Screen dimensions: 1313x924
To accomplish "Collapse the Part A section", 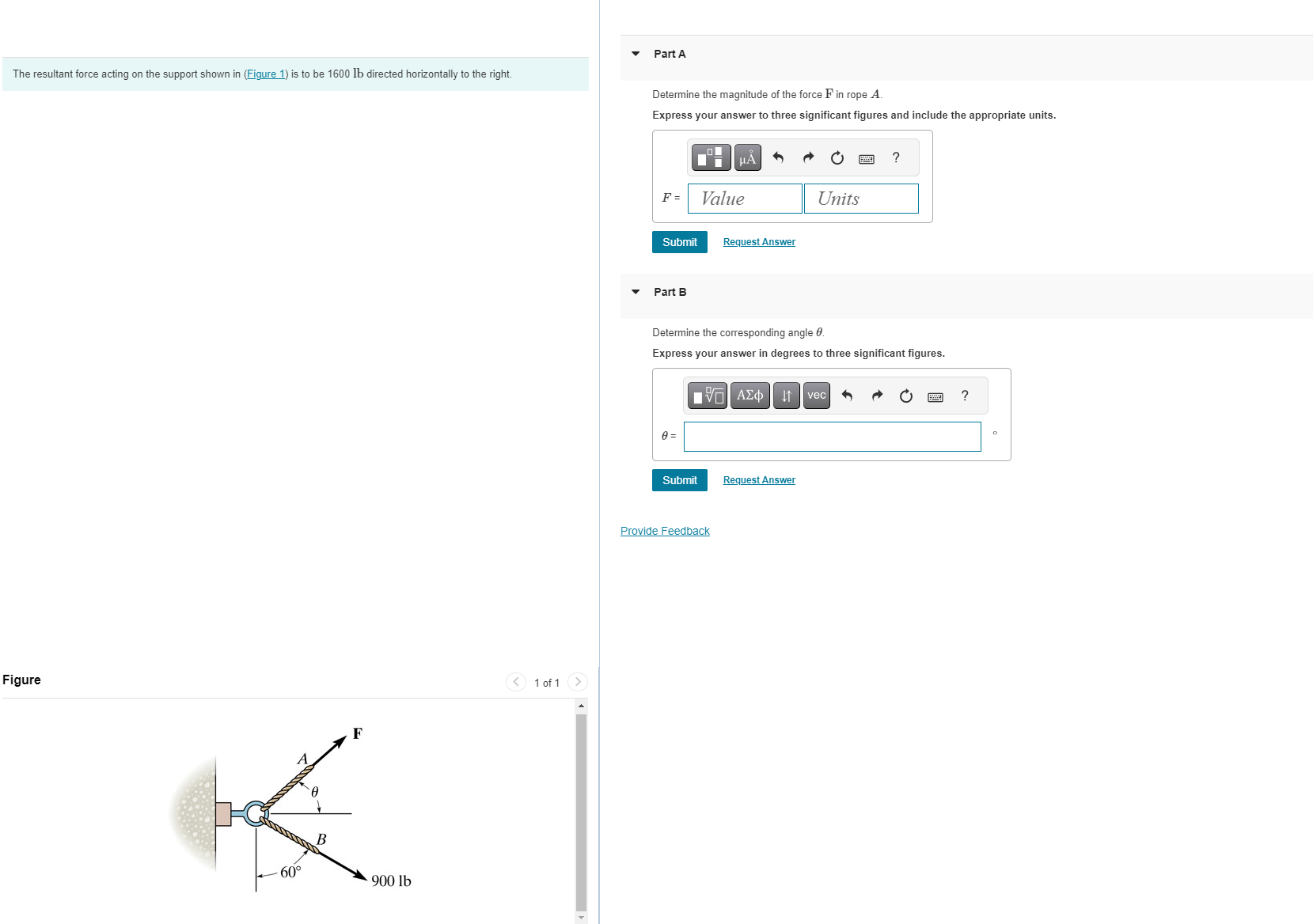I will [x=636, y=54].
